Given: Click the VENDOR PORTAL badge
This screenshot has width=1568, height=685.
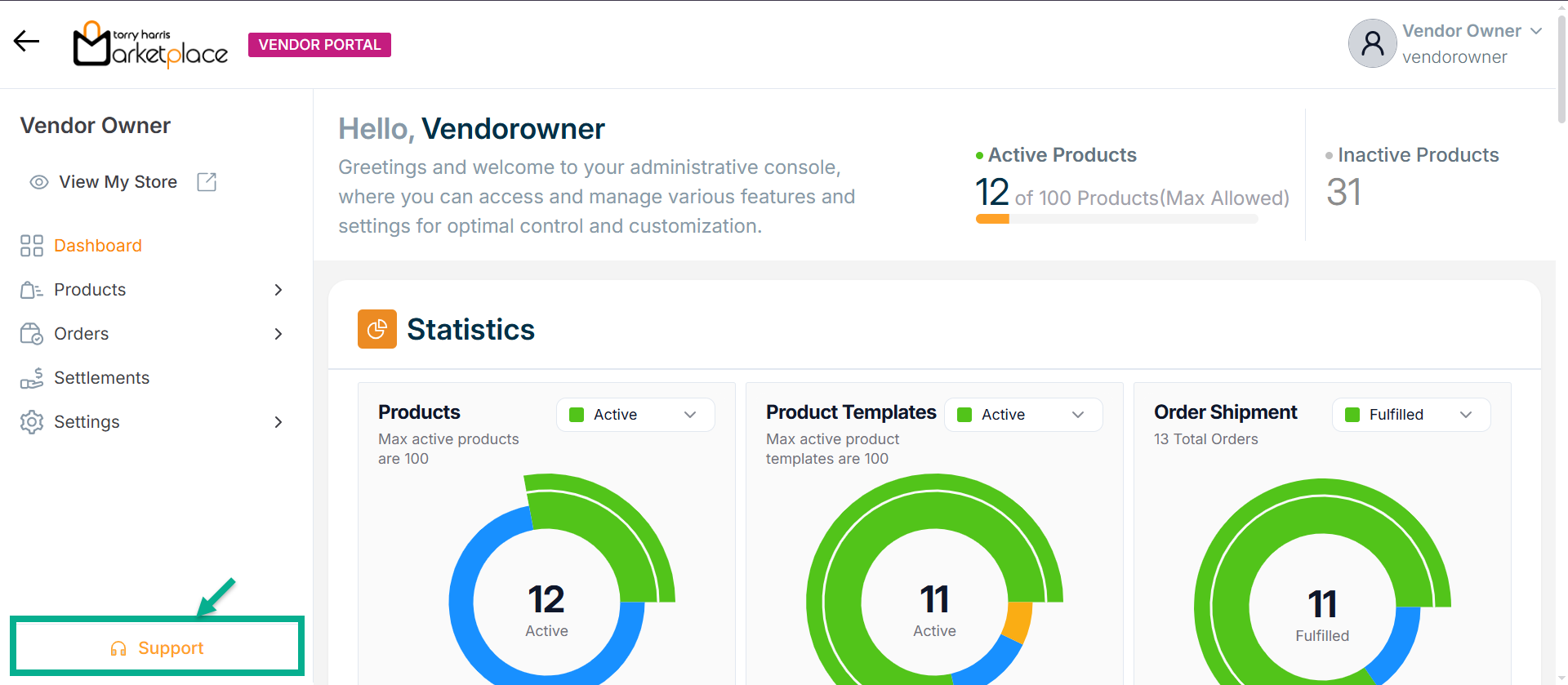Looking at the screenshot, I should click(319, 45).
